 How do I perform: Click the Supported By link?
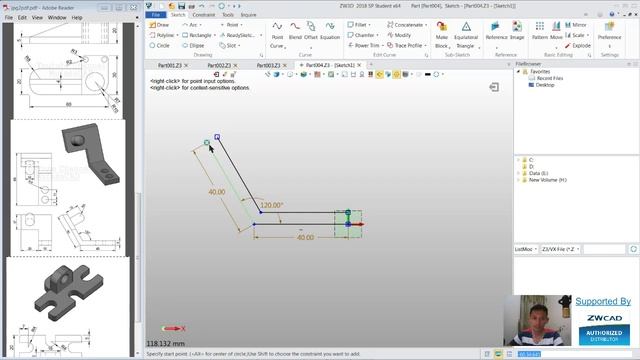(x=603, y=301)
